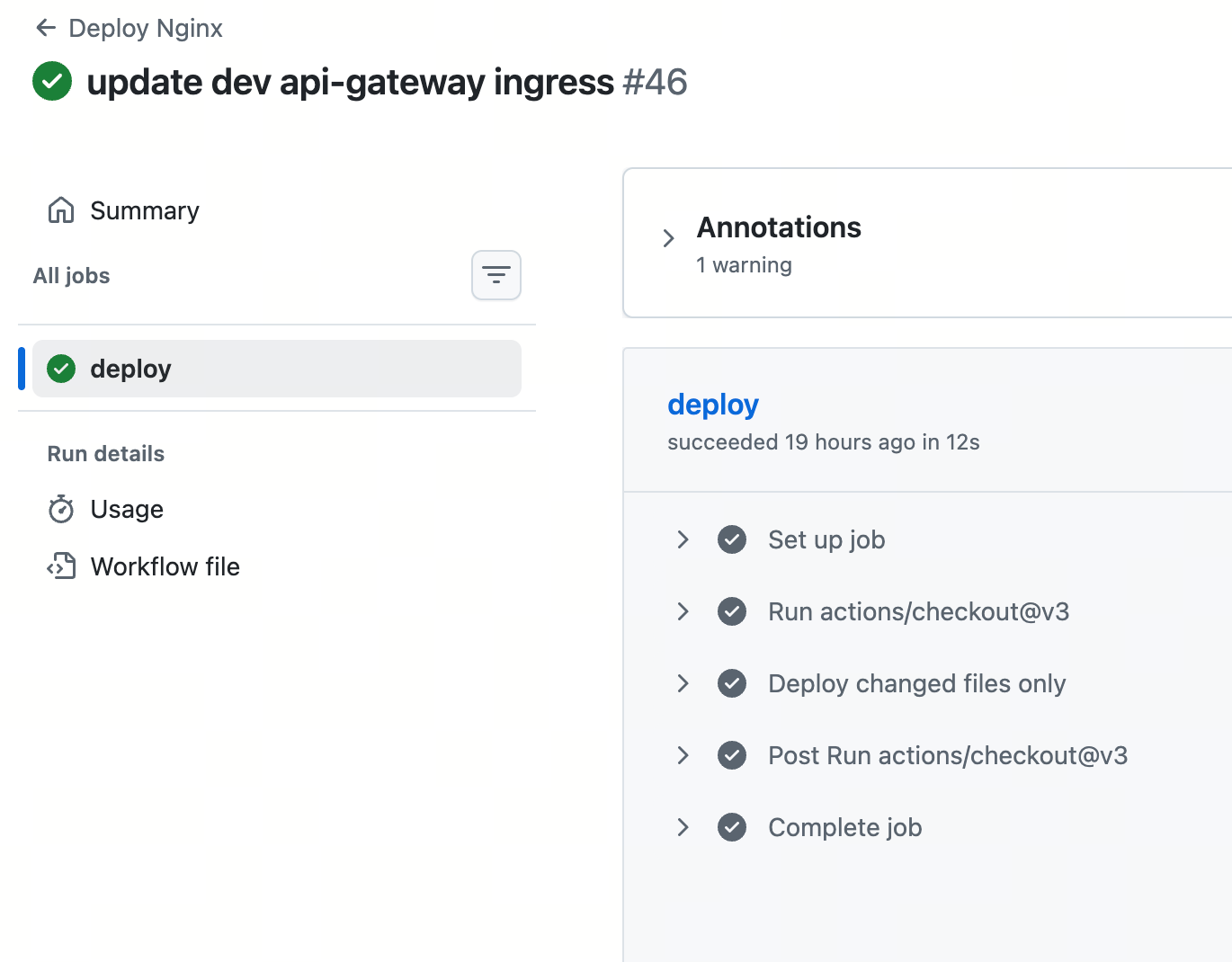Click the Deploy Nginx workflow link
1232x962 pixels.
(x=146, y=28)
